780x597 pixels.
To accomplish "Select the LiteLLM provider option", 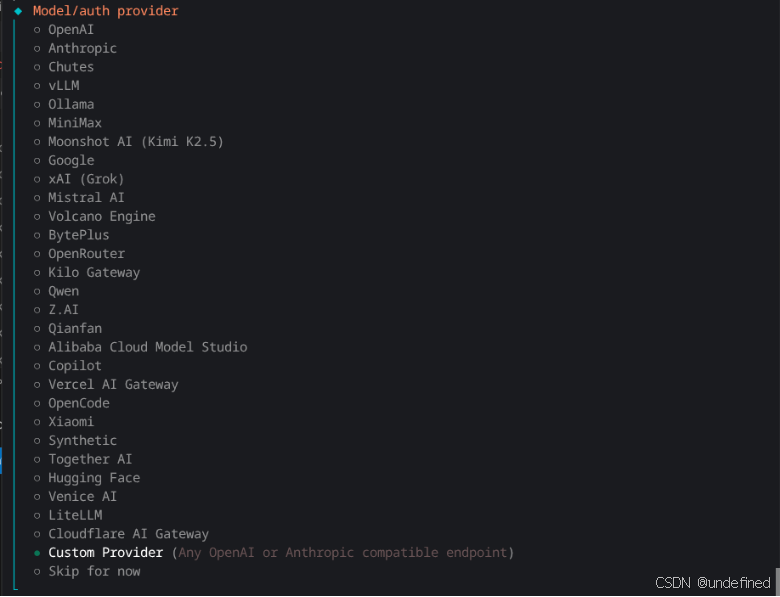I will 67,515.
